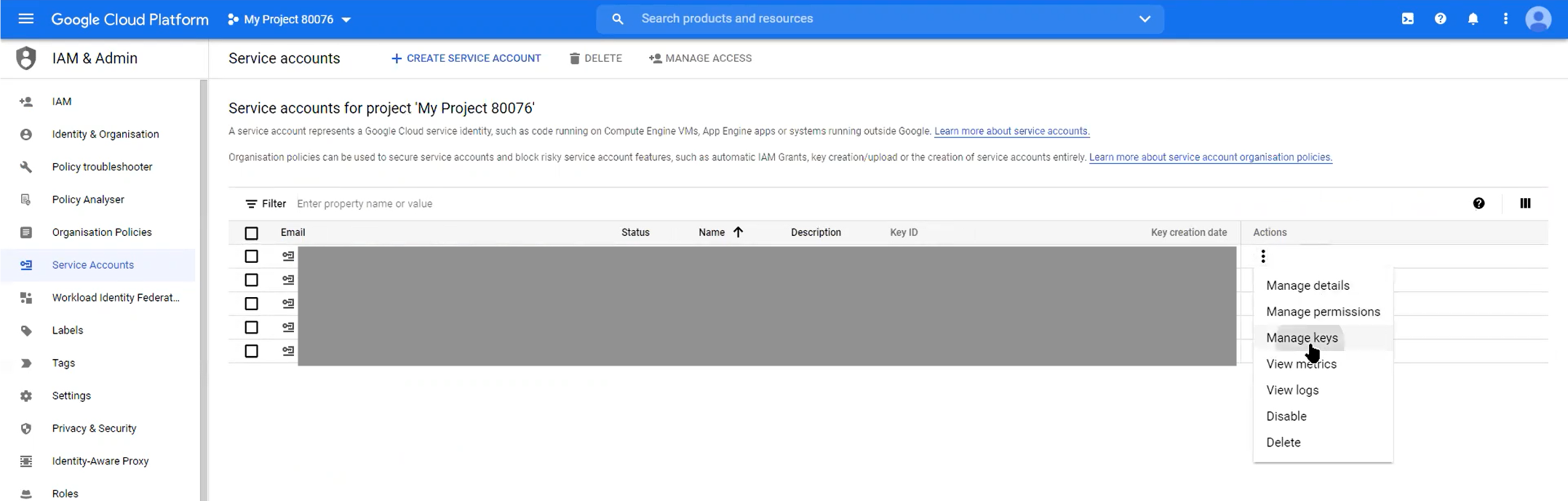The image size is (1568, 501).
Task: Click the DELETE toolbar button
Action: click(595, 58)
